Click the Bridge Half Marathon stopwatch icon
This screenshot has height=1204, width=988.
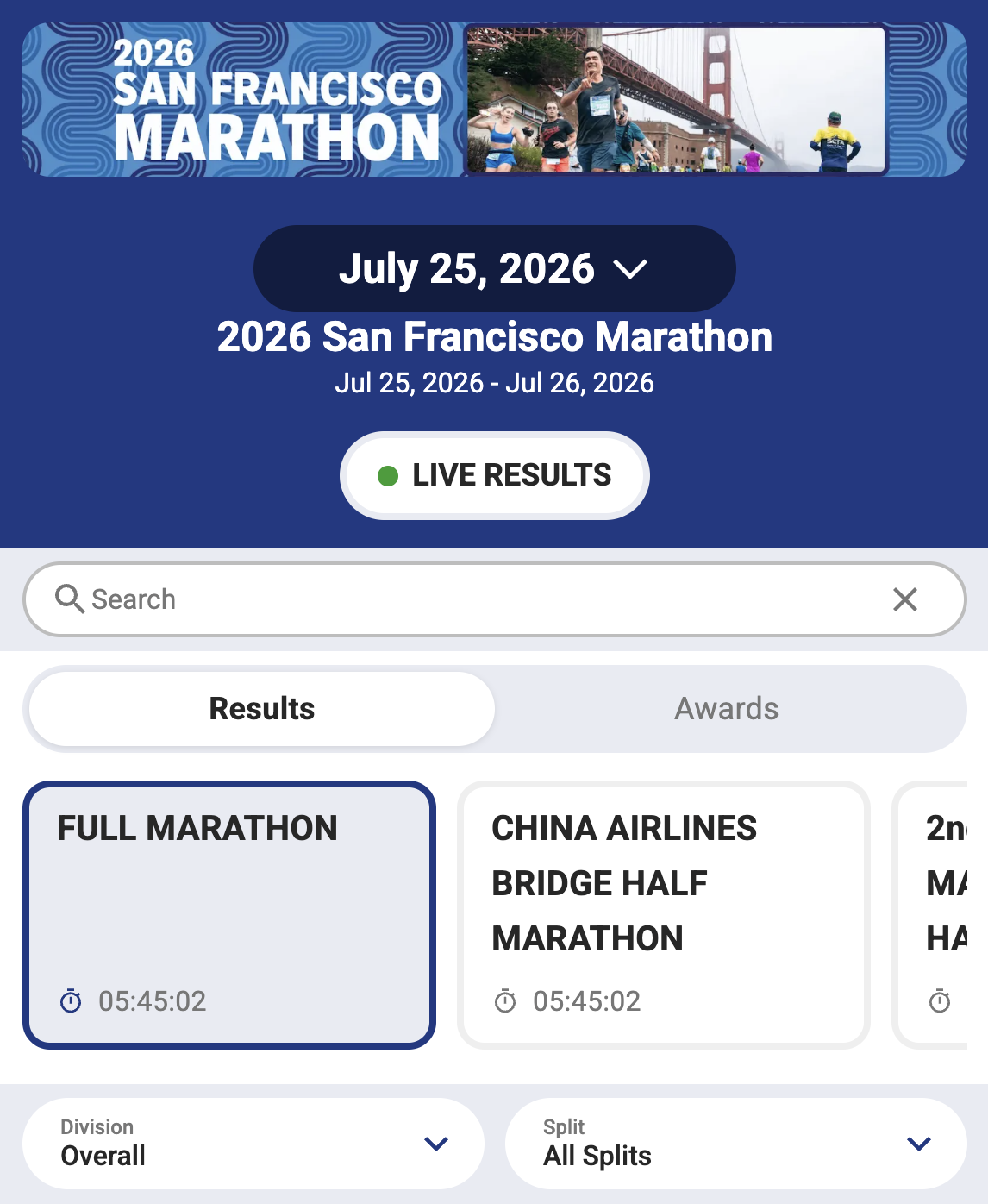pyautogui.click(x=505, y=1000)
